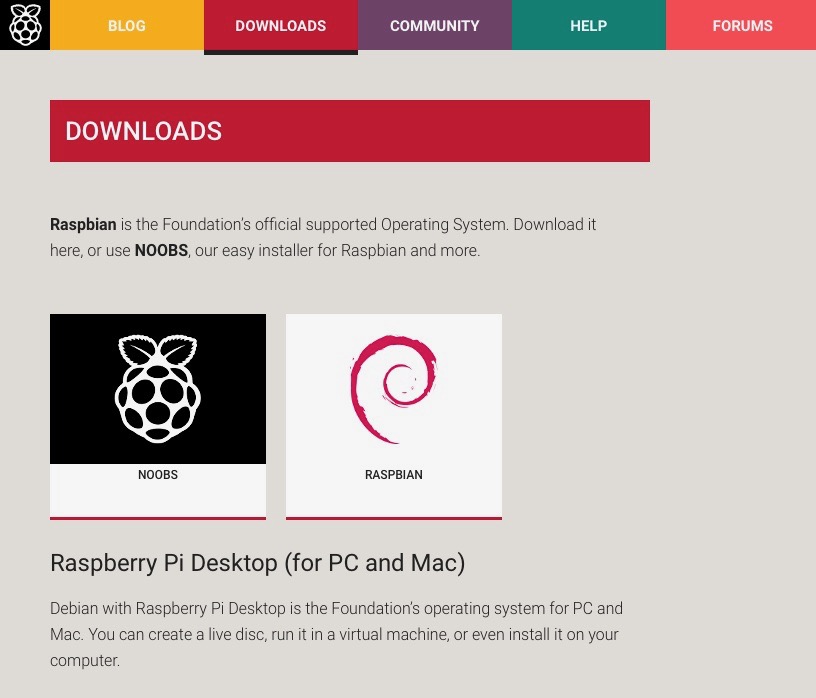The image size is (816, 698).
Task: Open the NOOBS download label link
Action: pos(158,475)
